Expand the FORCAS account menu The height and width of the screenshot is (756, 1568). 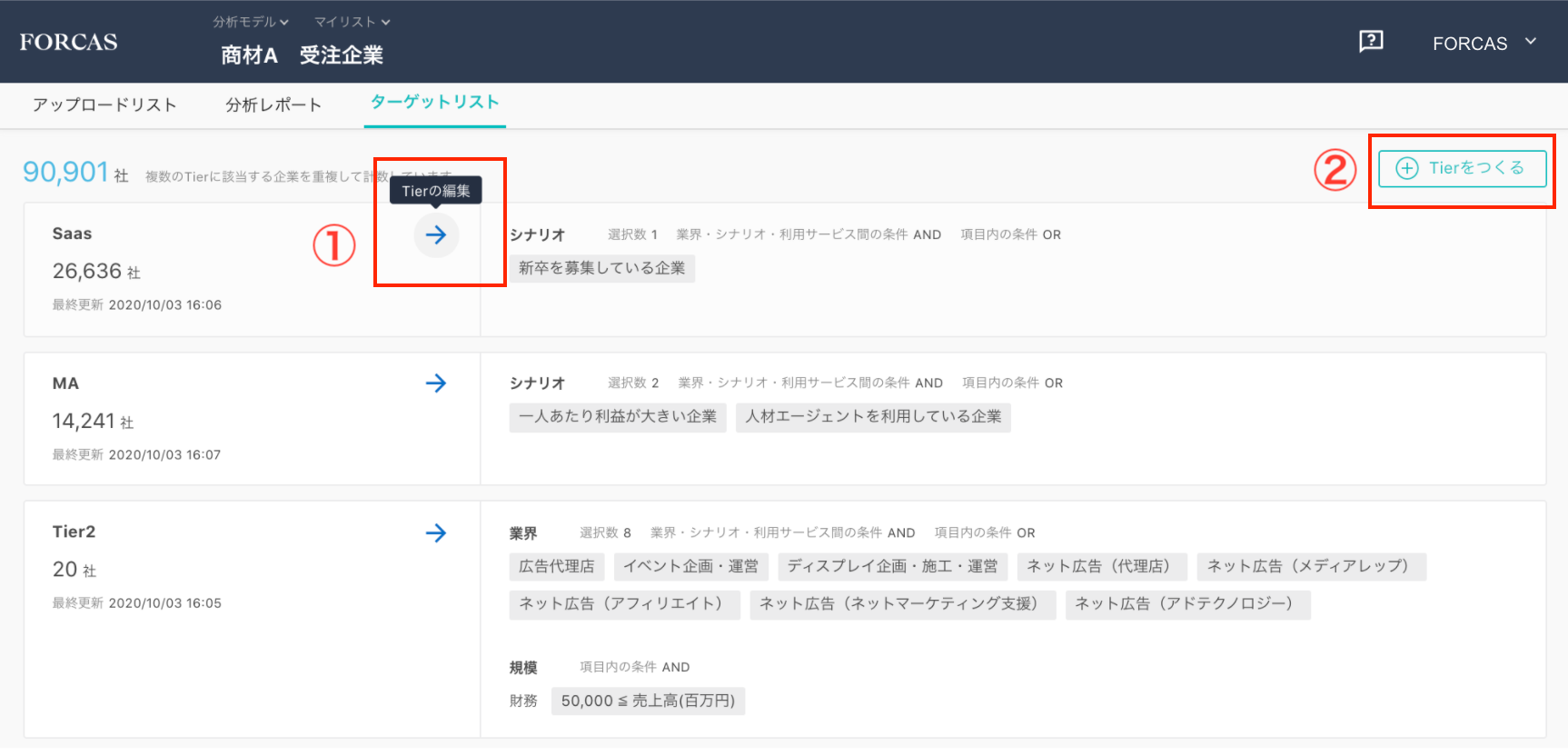pos(1484,43)
